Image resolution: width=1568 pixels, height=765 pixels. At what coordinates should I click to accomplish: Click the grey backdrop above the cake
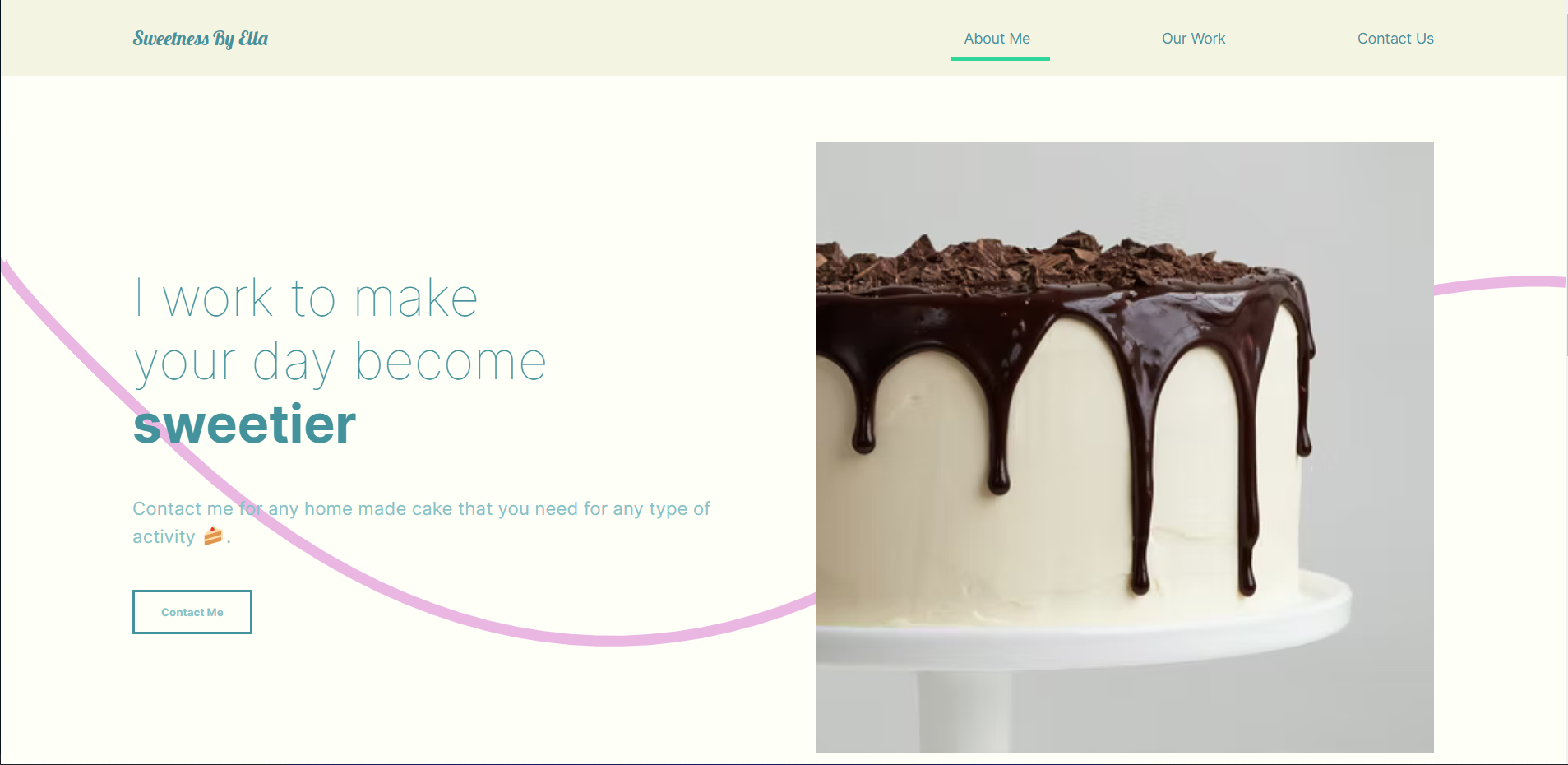[1125, 185]
